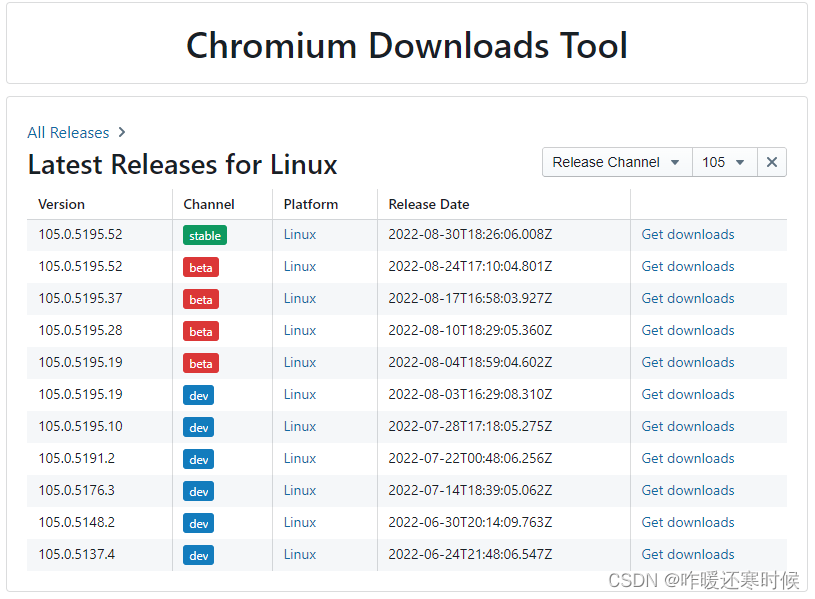Click the dev badge for 105.0.5148.2
This screenshot has width=815, height=599.
point(199,523)
